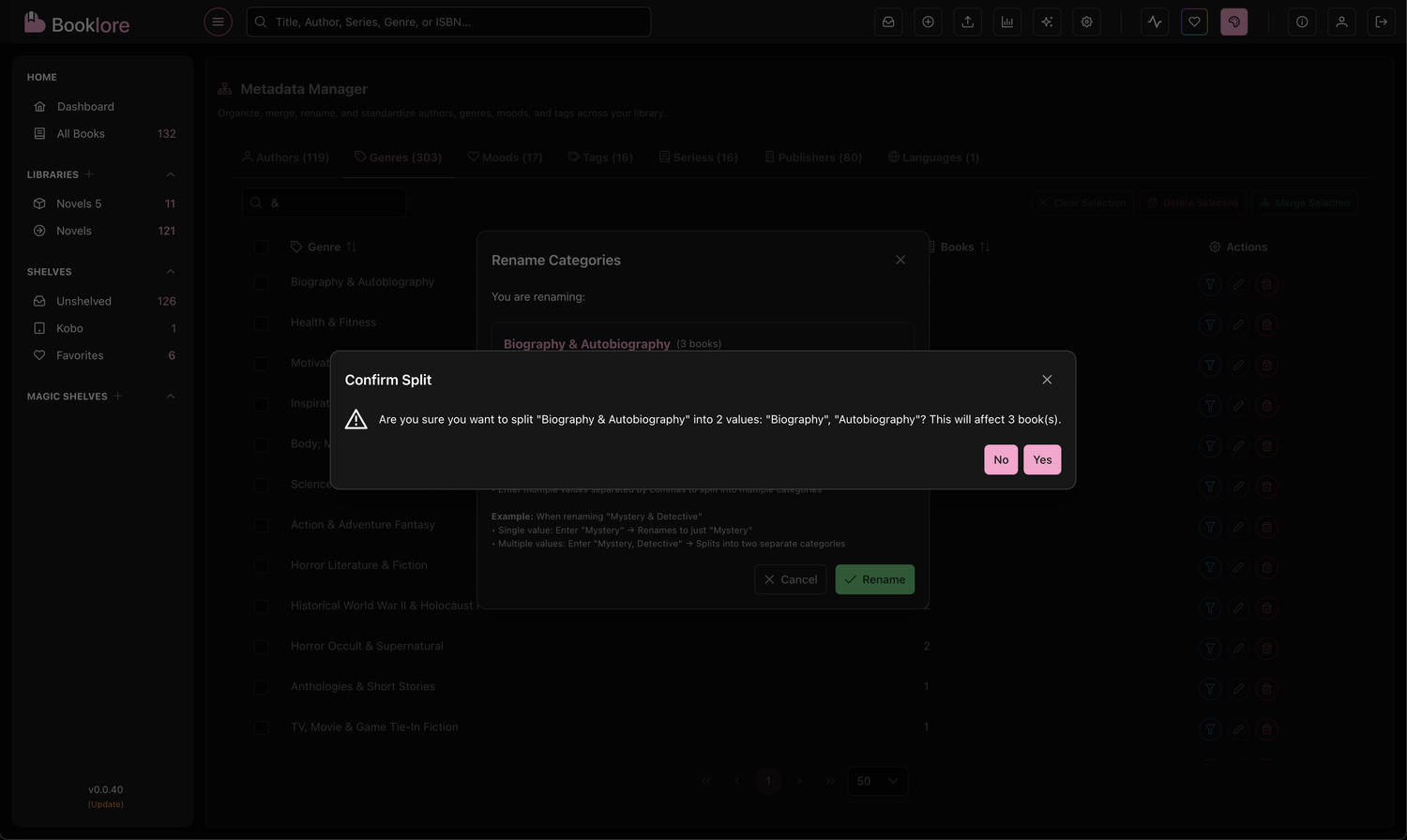Click the heart icon in top toolbar
Screen dimensions: 1407x840
(x=1194, y=22)
